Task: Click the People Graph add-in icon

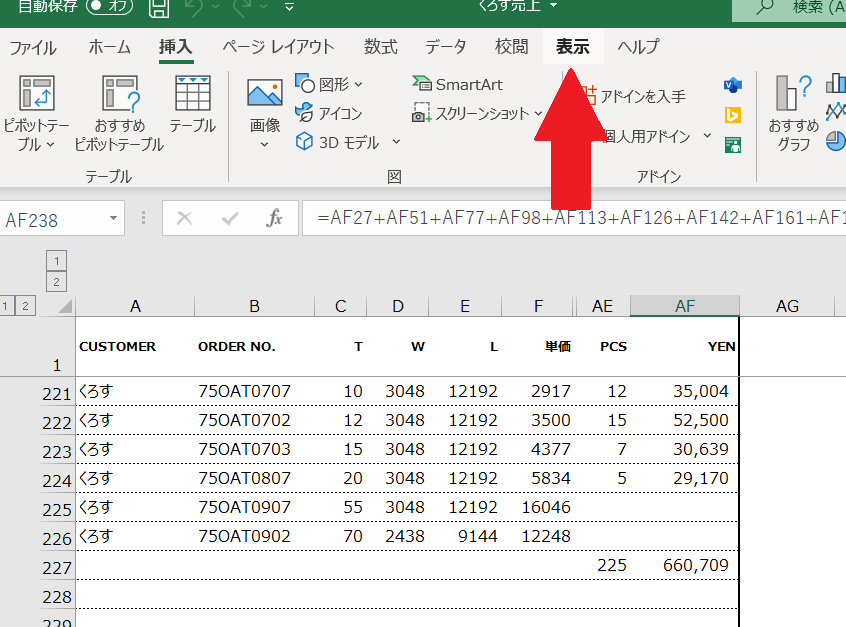Action: (x=733, y=145)
